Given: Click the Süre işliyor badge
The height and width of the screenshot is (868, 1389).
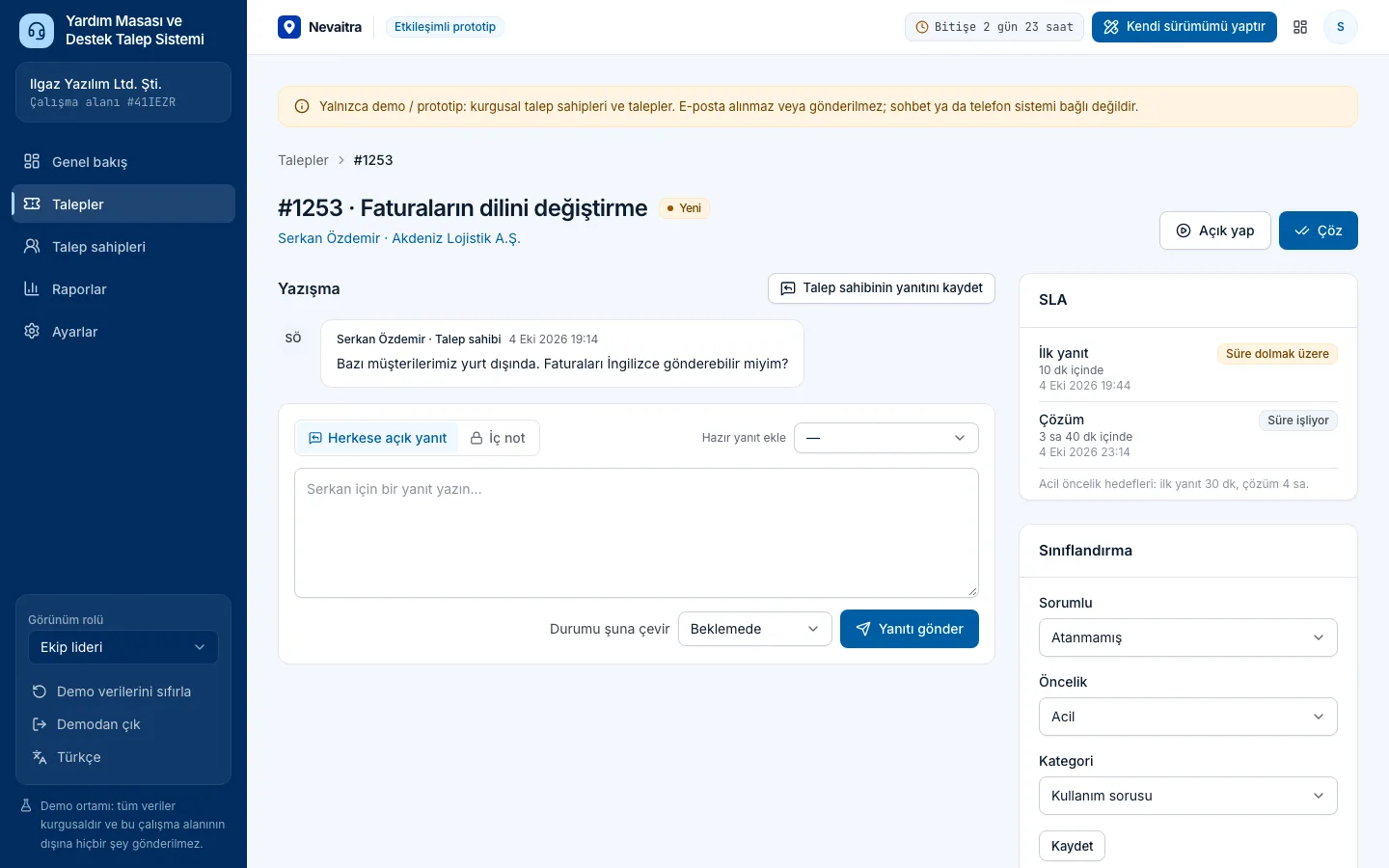Looking at the screenshot, I should click(x=1298, y=420).
